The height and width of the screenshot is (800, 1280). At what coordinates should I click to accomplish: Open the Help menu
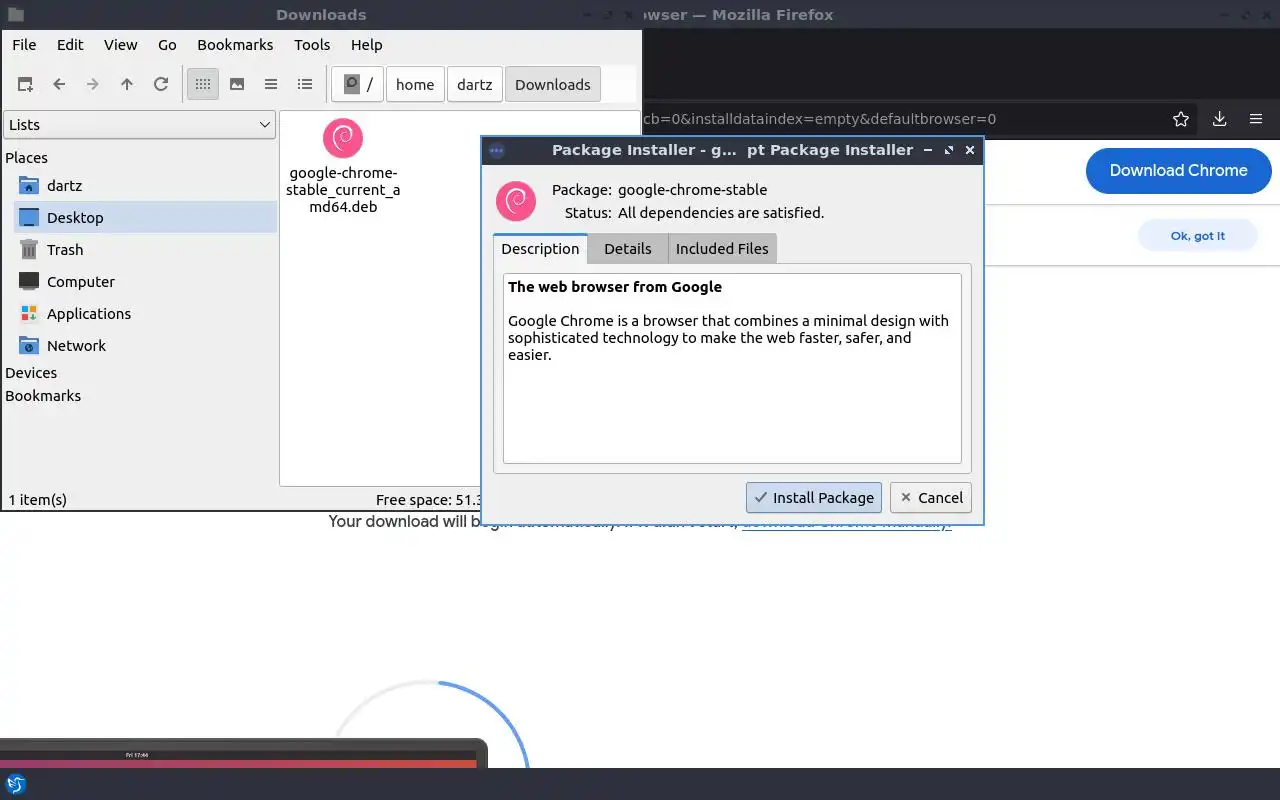tap(367, 45)
